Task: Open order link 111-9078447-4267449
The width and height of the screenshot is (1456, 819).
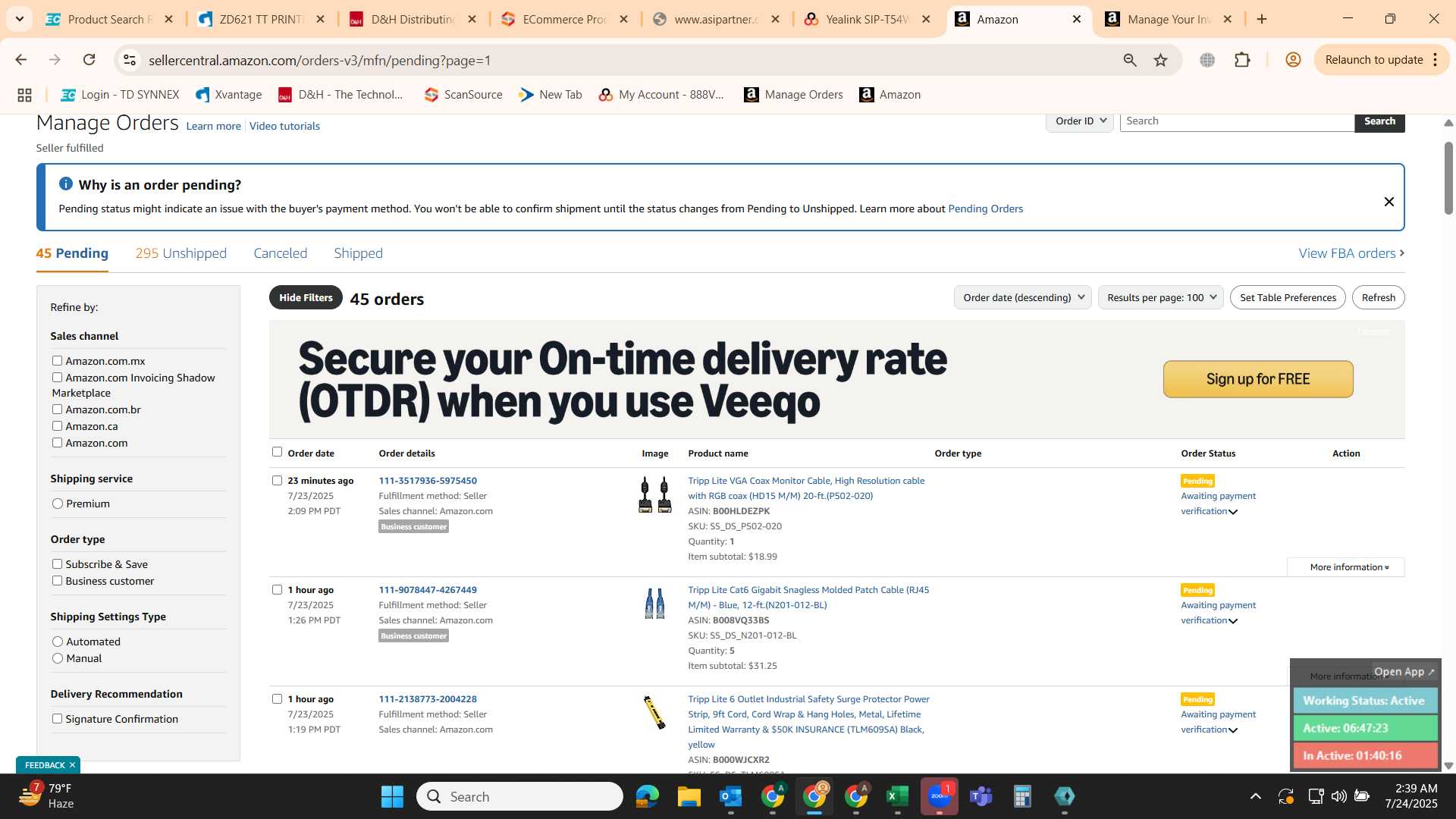Action: 428,590
